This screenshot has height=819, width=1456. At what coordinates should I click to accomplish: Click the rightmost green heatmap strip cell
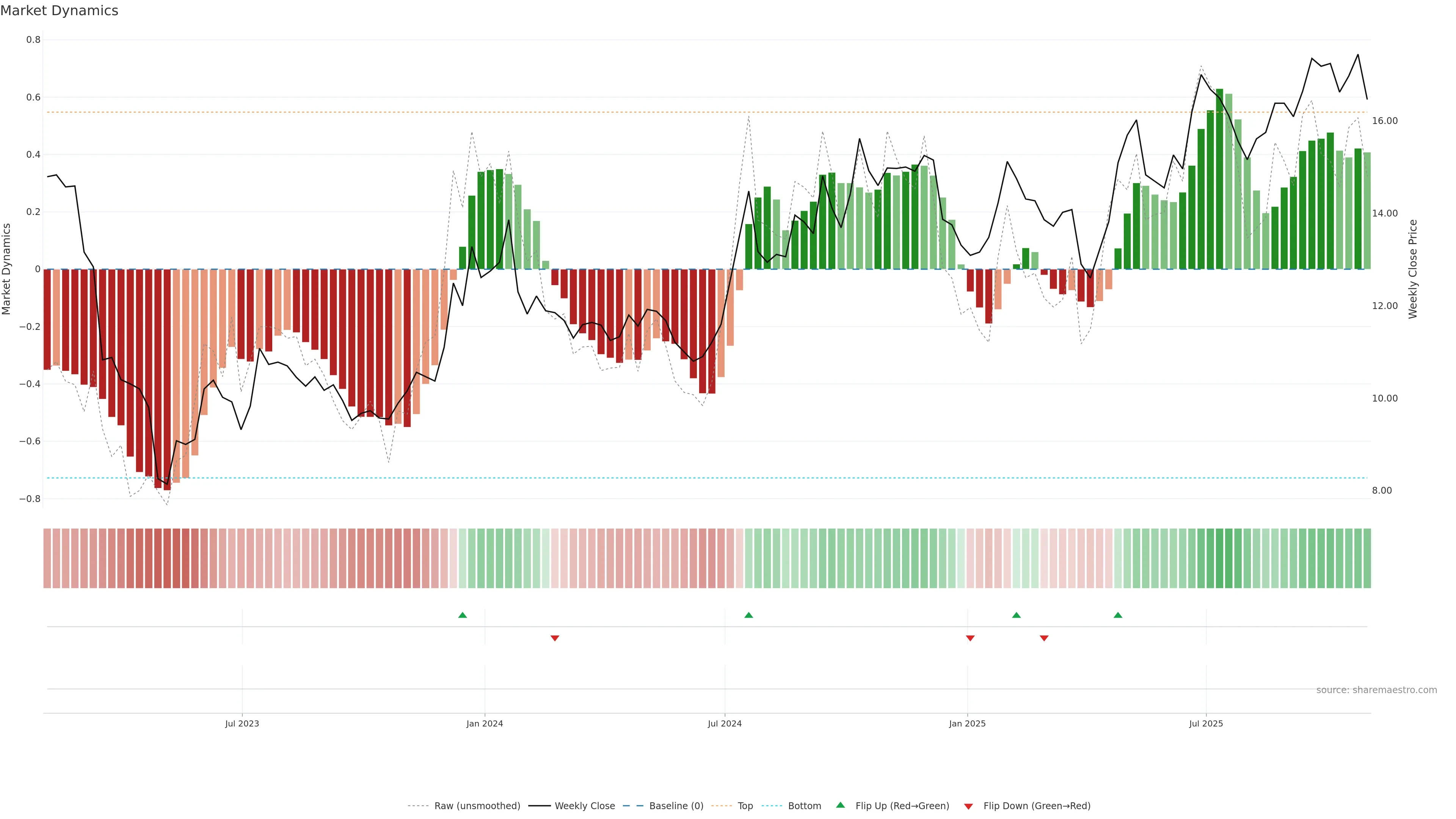1367,558
